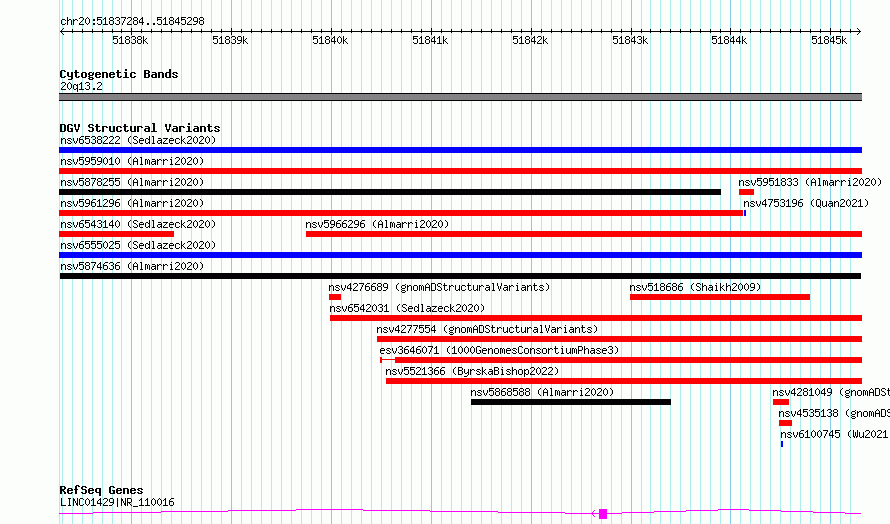
Task: Select nsv5521366 (ByrskaBishop2022) variant label
Action: [x=472, y=371]
